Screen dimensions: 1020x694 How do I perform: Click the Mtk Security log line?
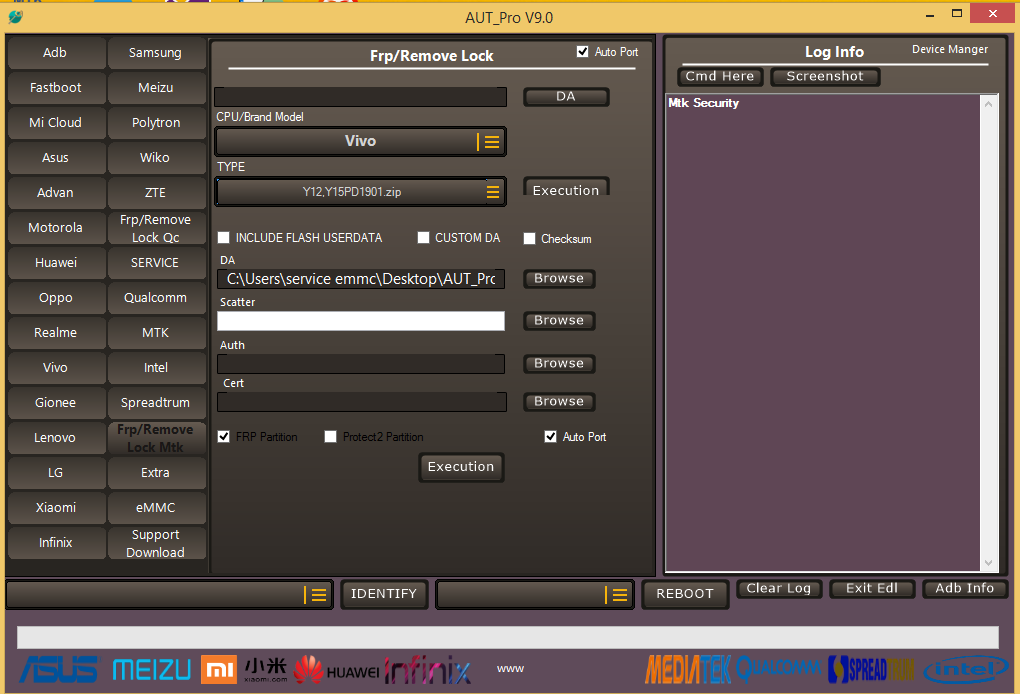tap(704, 103)
